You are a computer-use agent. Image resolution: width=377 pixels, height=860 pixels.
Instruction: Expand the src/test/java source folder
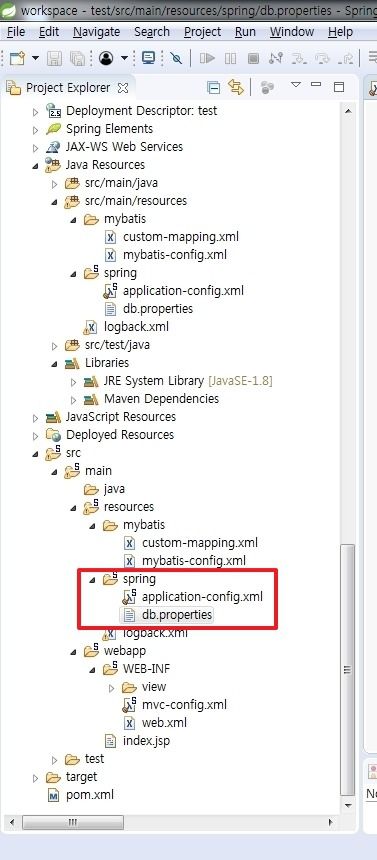[x=54, y=346]
